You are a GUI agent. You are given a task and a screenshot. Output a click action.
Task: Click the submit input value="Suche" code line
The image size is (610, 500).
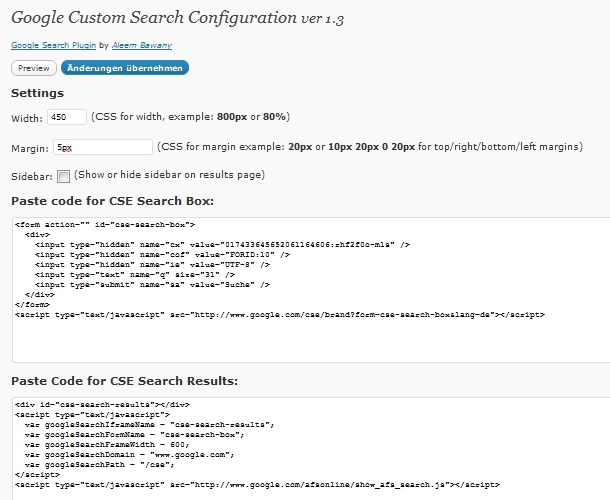tap(152, 285)
